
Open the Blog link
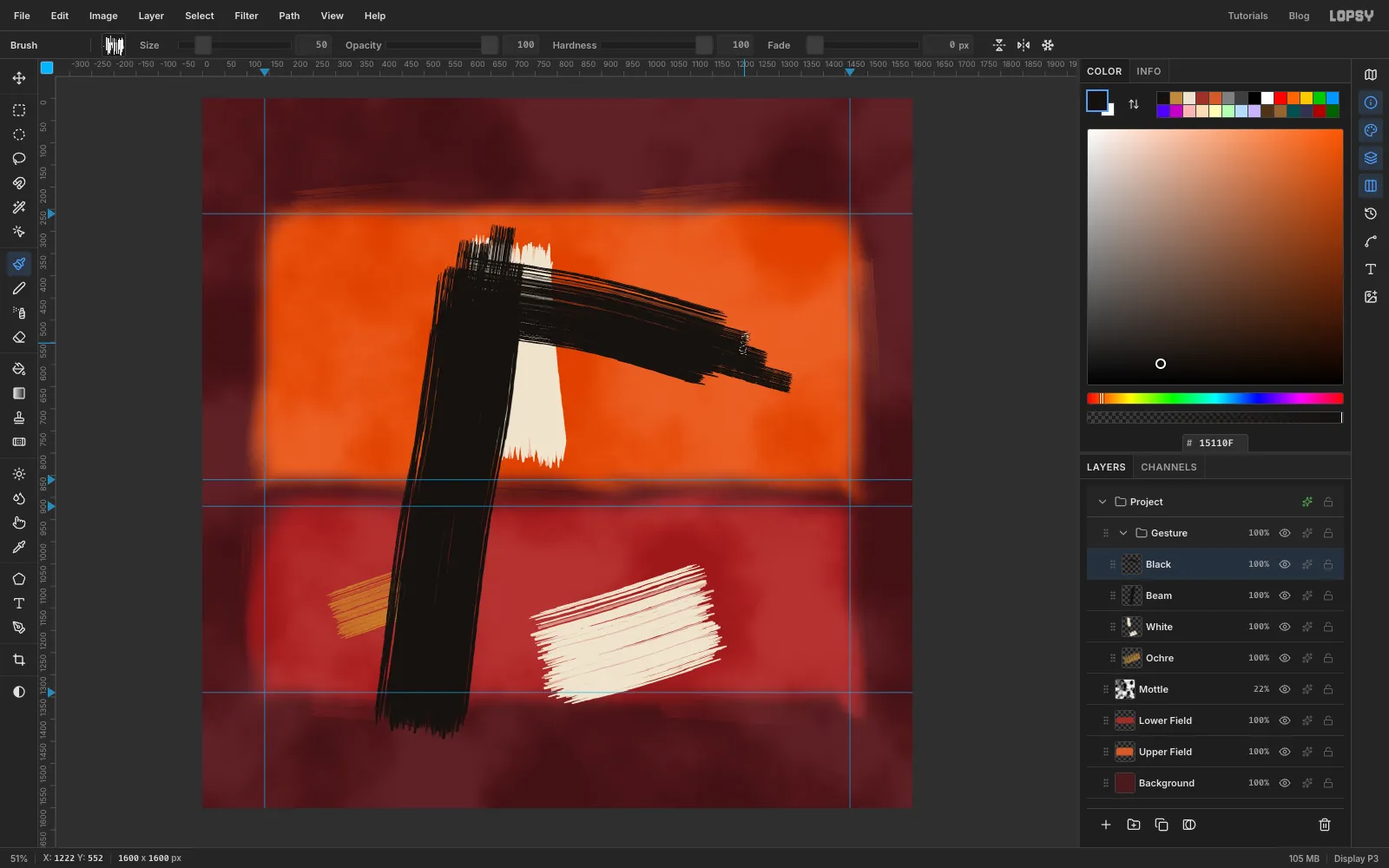1299,16
